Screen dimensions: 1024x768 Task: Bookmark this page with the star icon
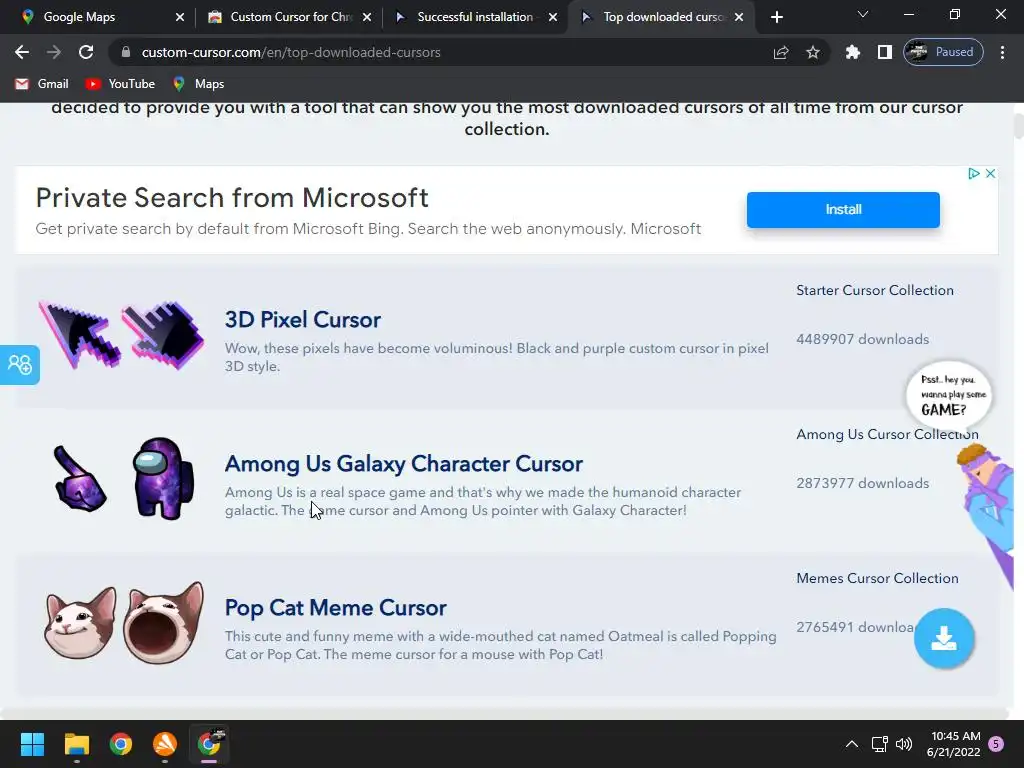click(x=812, y=52)
